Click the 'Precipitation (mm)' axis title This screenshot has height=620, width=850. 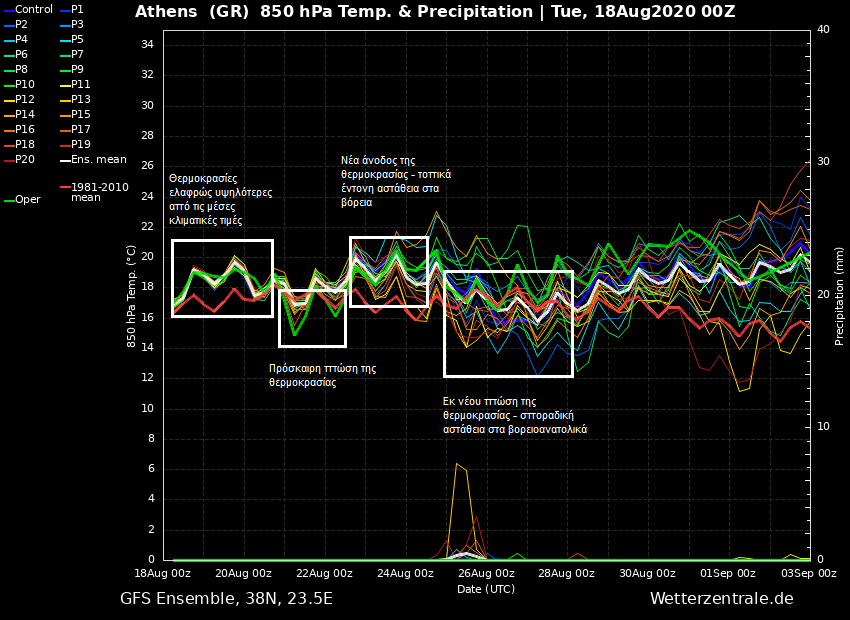[x=839, y=296]
